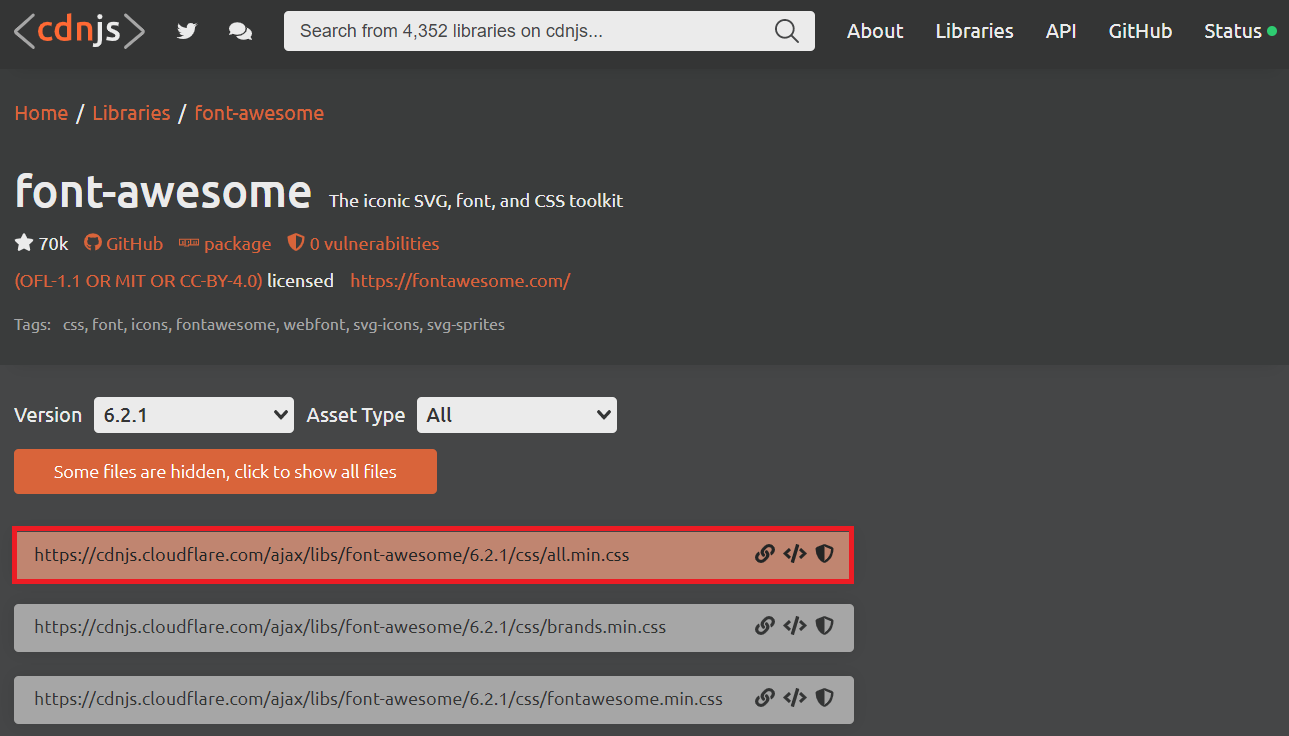Click the 'font' tag
The height and width of the screenshot is (736, 1289).
[107, 324]
